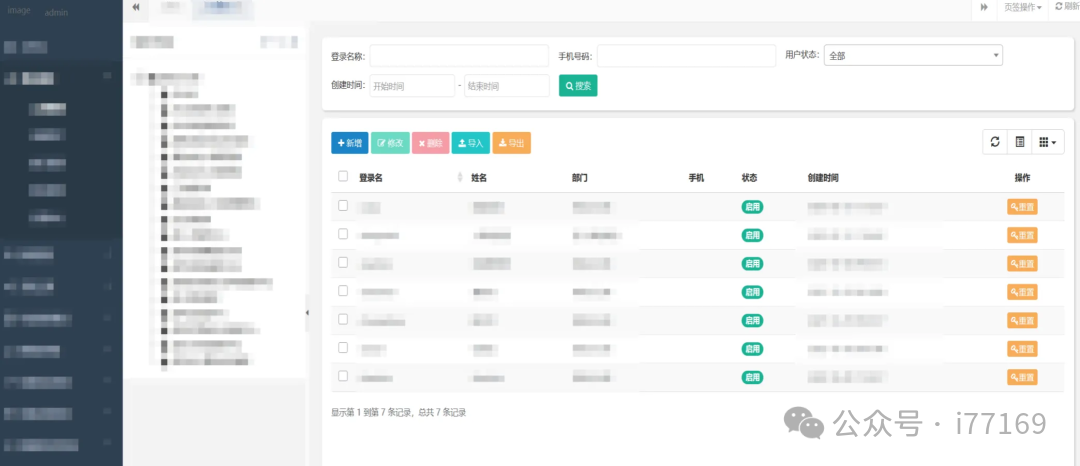The width and height of the screenshot is (1080, 466).
Task: Click the 新增 (add user) button
Action: (x=349, y=143)
